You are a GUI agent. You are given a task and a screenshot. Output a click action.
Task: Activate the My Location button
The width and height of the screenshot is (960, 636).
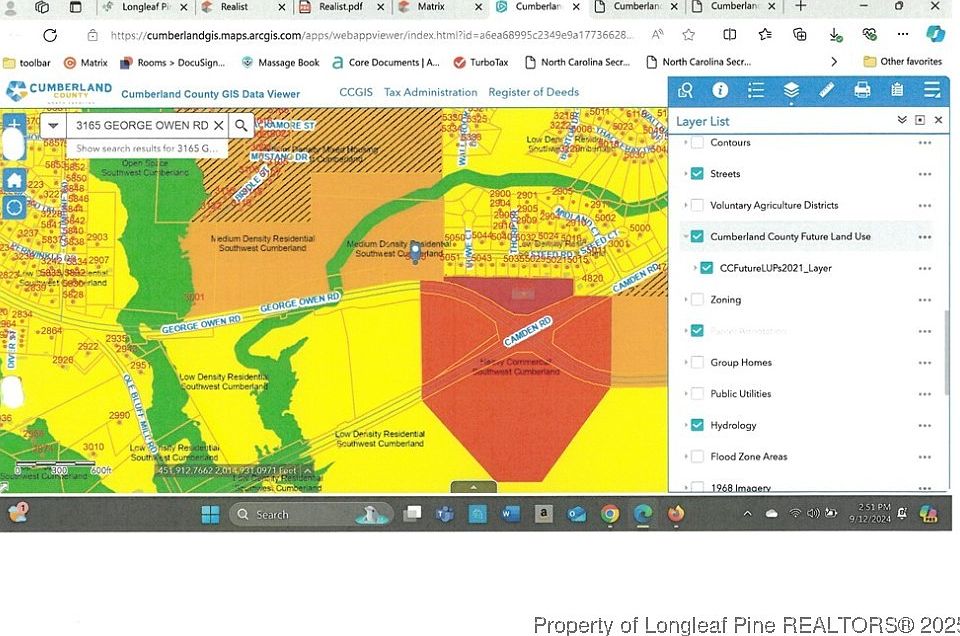tap(14, 207)
